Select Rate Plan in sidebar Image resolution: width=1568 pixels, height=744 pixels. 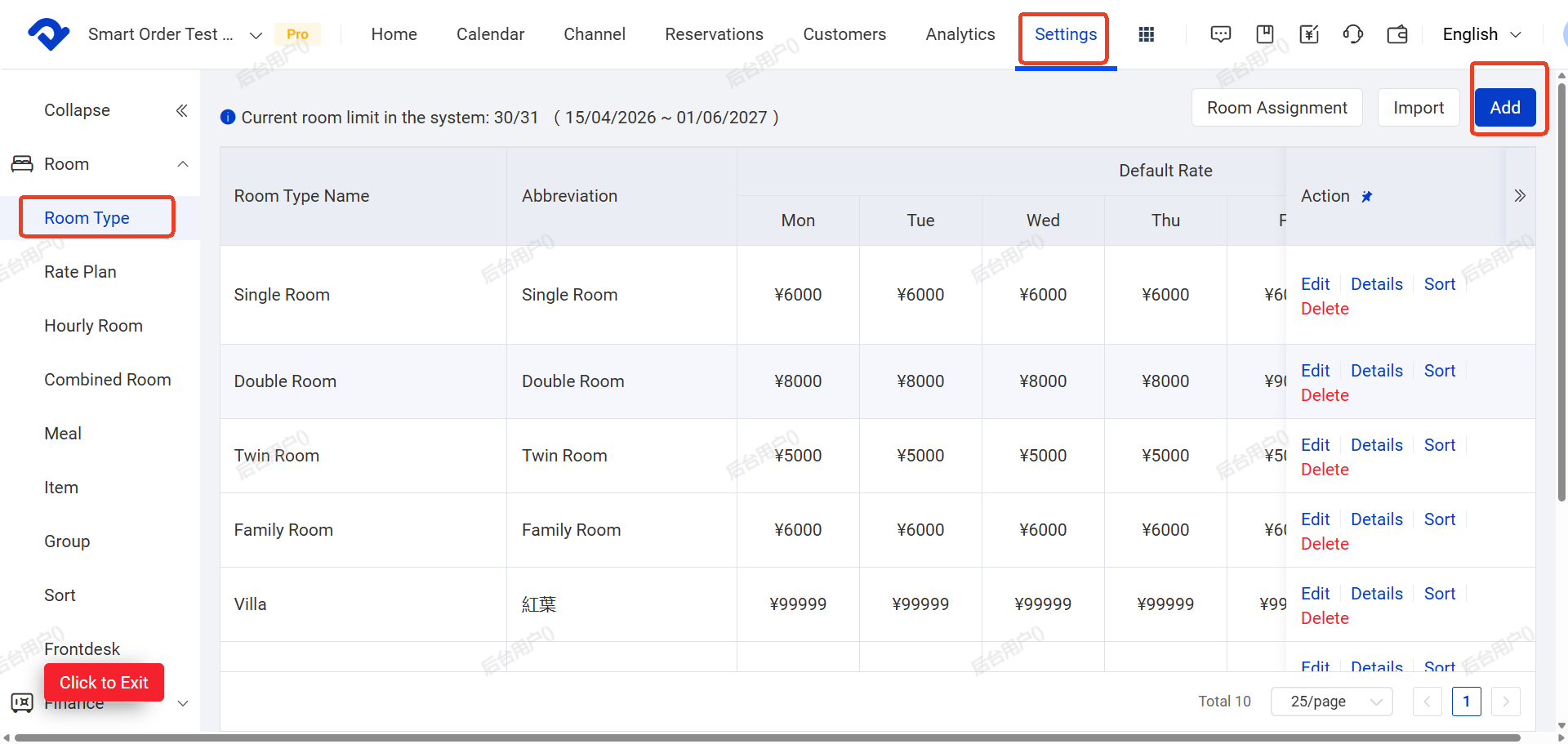[80, 272]
